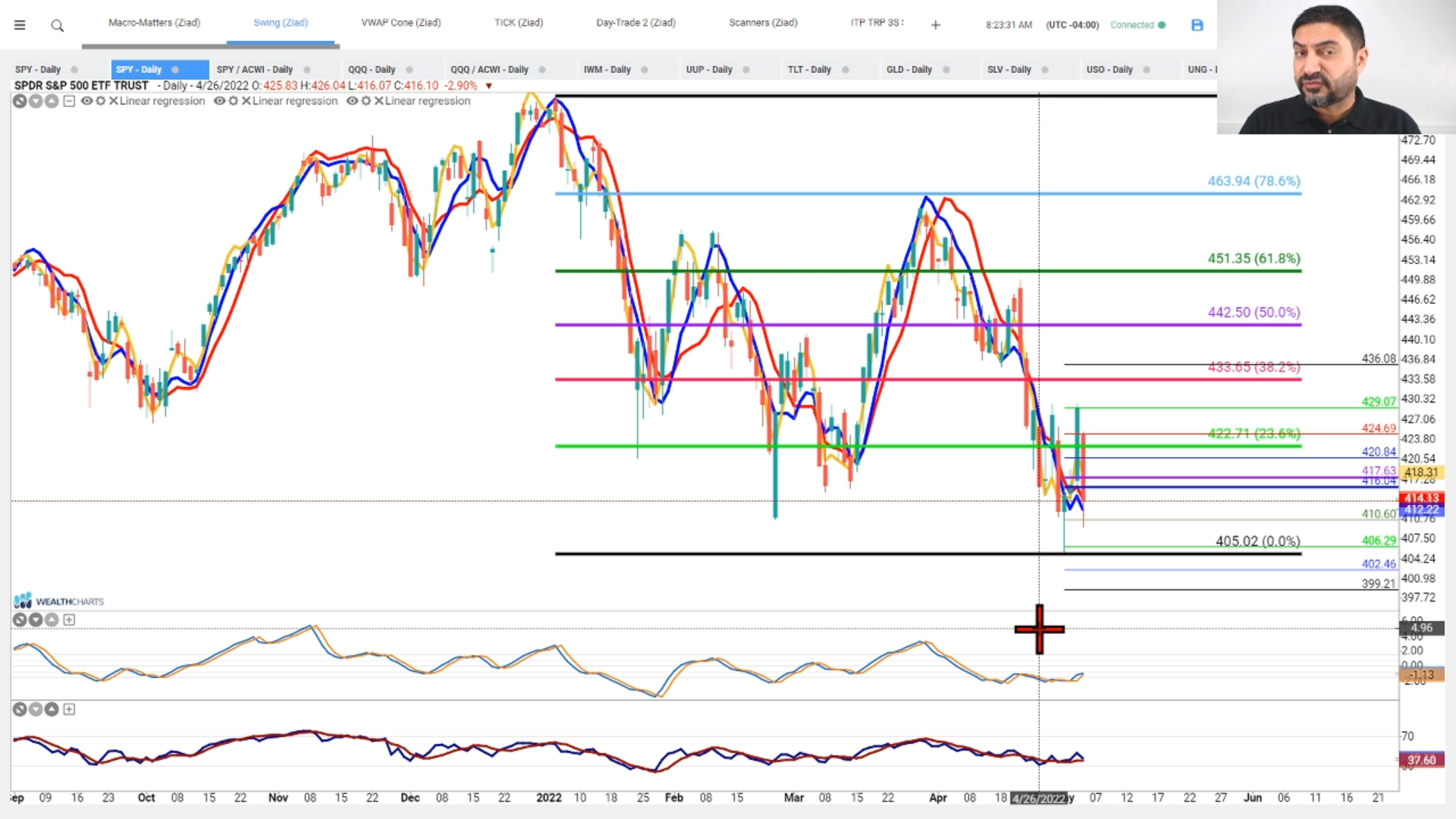Screen dimensions: 1456x819
Task: Click the green Connected status dot
Action: pyautogui.click(x=1162, y=25)
